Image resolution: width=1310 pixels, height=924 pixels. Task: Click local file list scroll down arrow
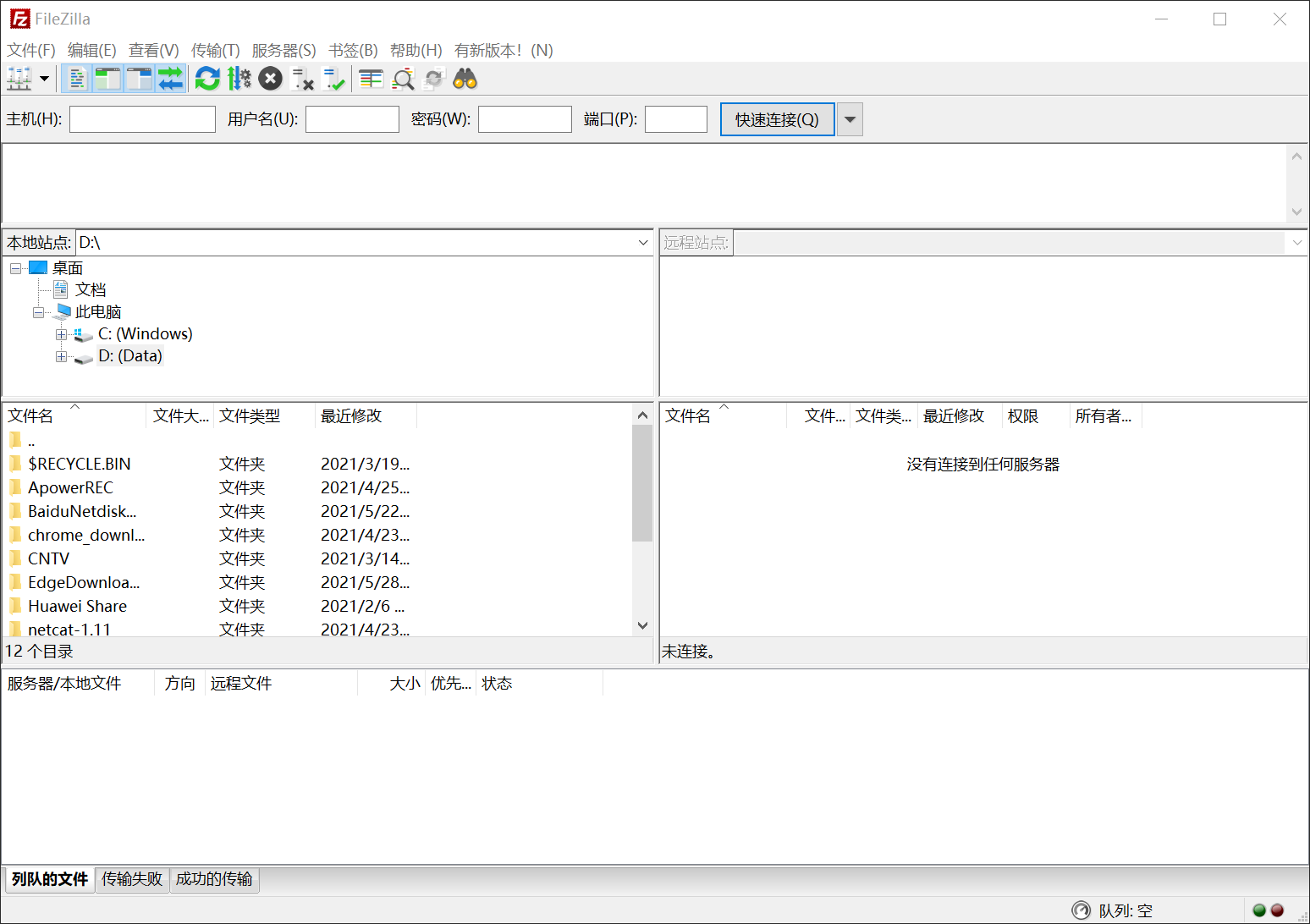[x=642, y=625]
